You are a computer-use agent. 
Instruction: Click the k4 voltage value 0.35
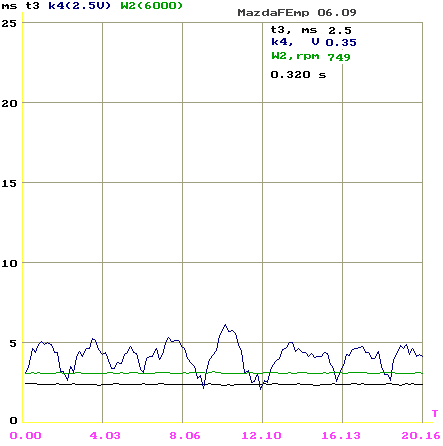point(341,43)
